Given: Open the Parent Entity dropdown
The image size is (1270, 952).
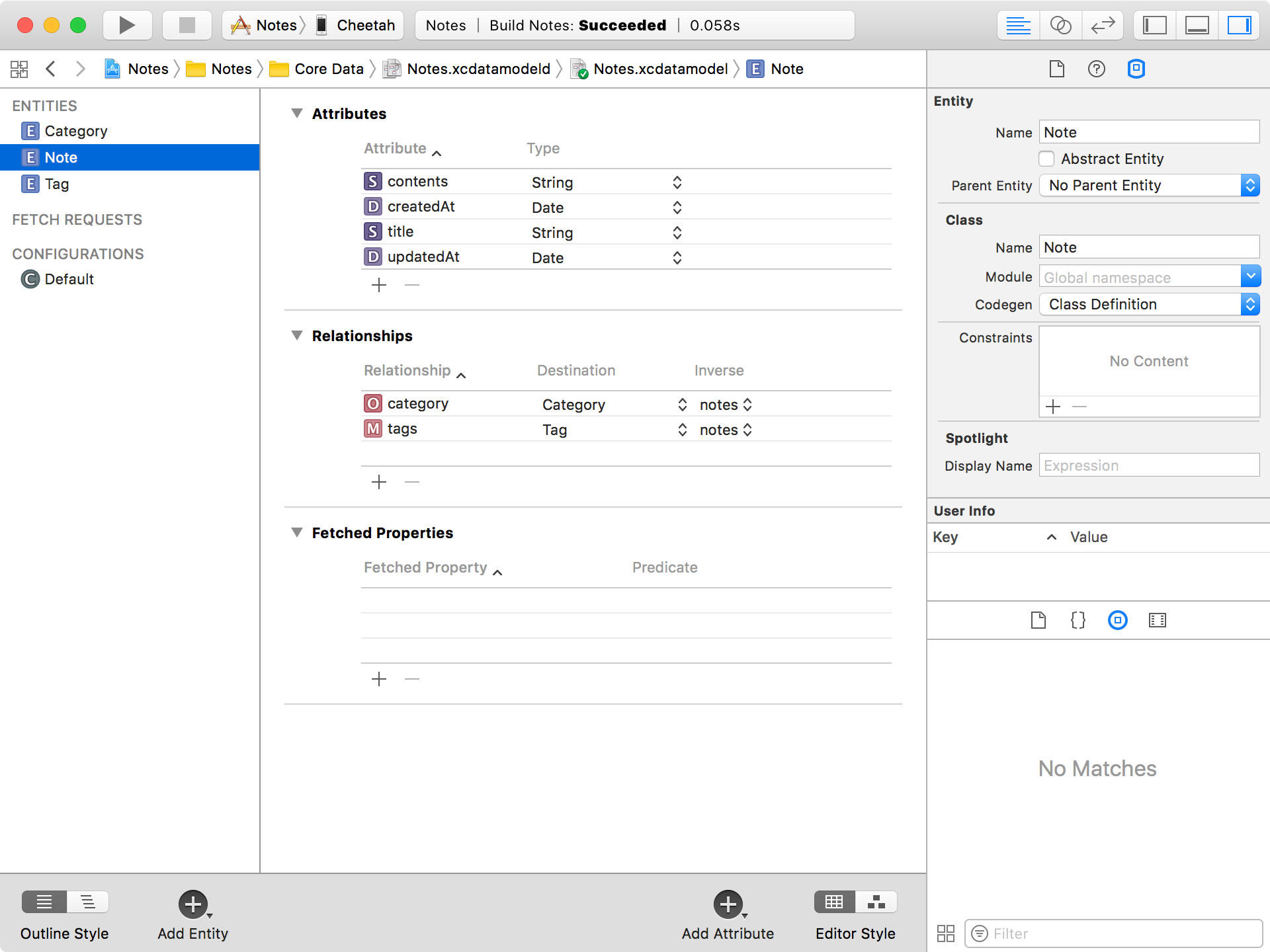Looking at the screenshot, I should pyautogui.click(x=1148, y=185).
